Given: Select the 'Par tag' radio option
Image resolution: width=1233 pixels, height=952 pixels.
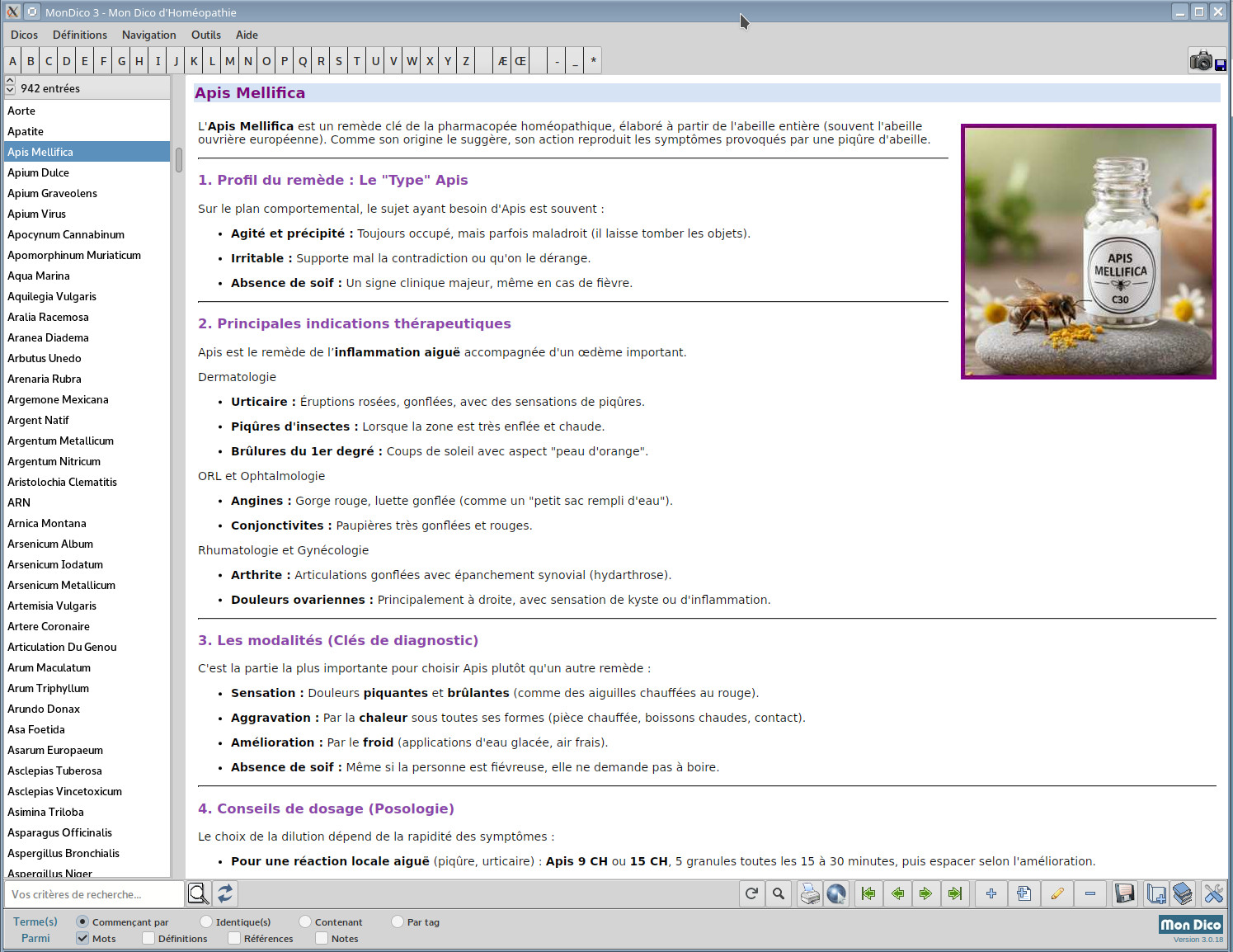Looking at the screenshot, I should 398,921.
